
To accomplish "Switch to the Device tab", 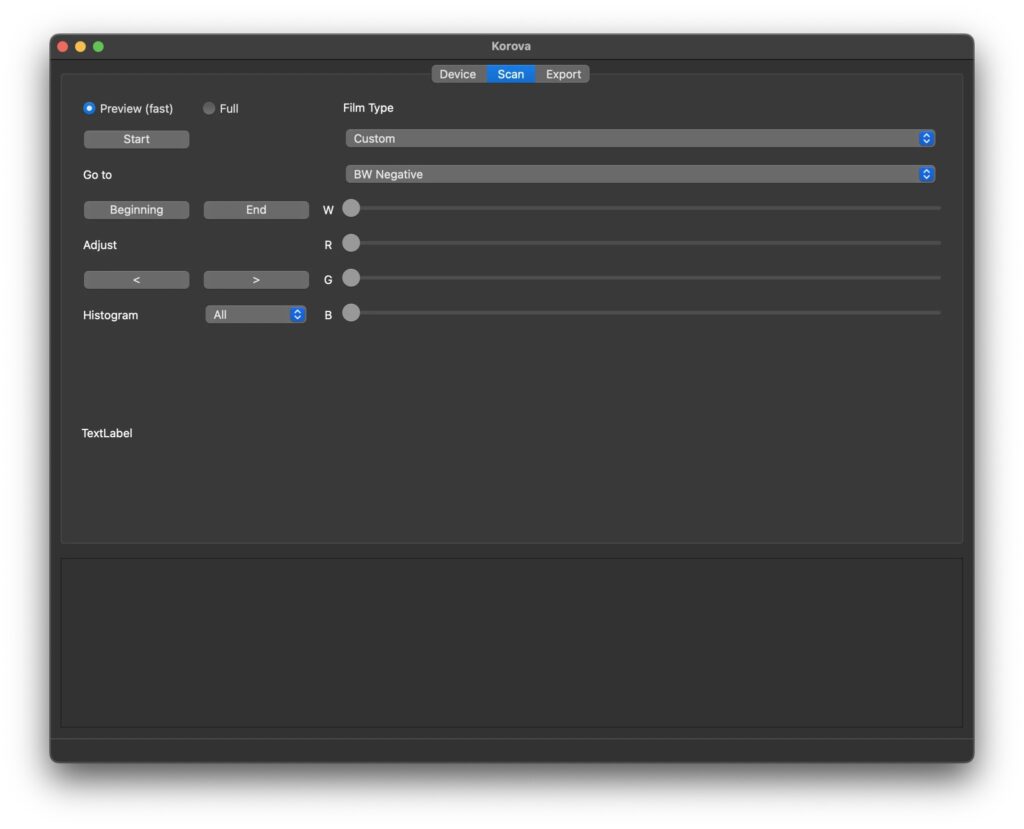I will tap(458, 74).
